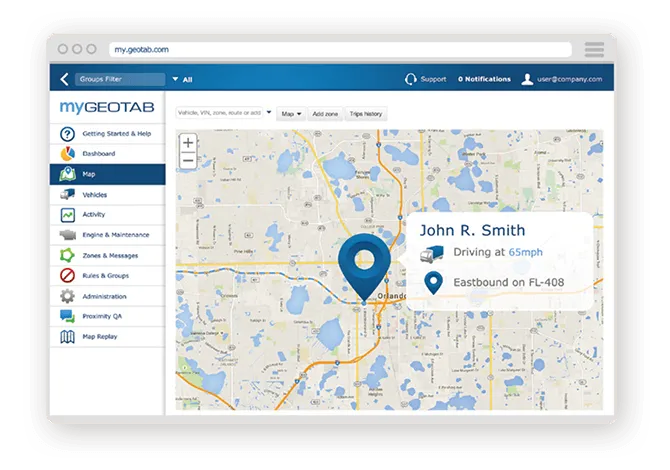Expand the vehicle search dropdown arrow
670x470 pixels.
pos(269,112)
